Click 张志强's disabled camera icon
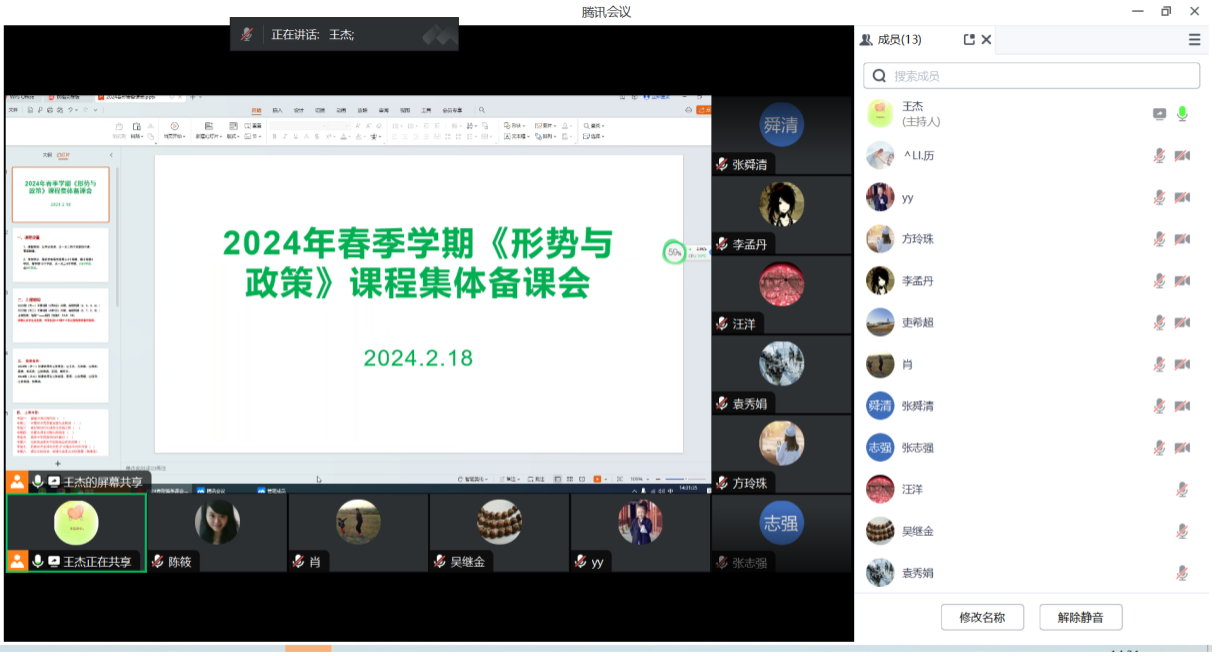Image resolution: width=1216 pixels, height=656 pixels. pos(1182,448)
